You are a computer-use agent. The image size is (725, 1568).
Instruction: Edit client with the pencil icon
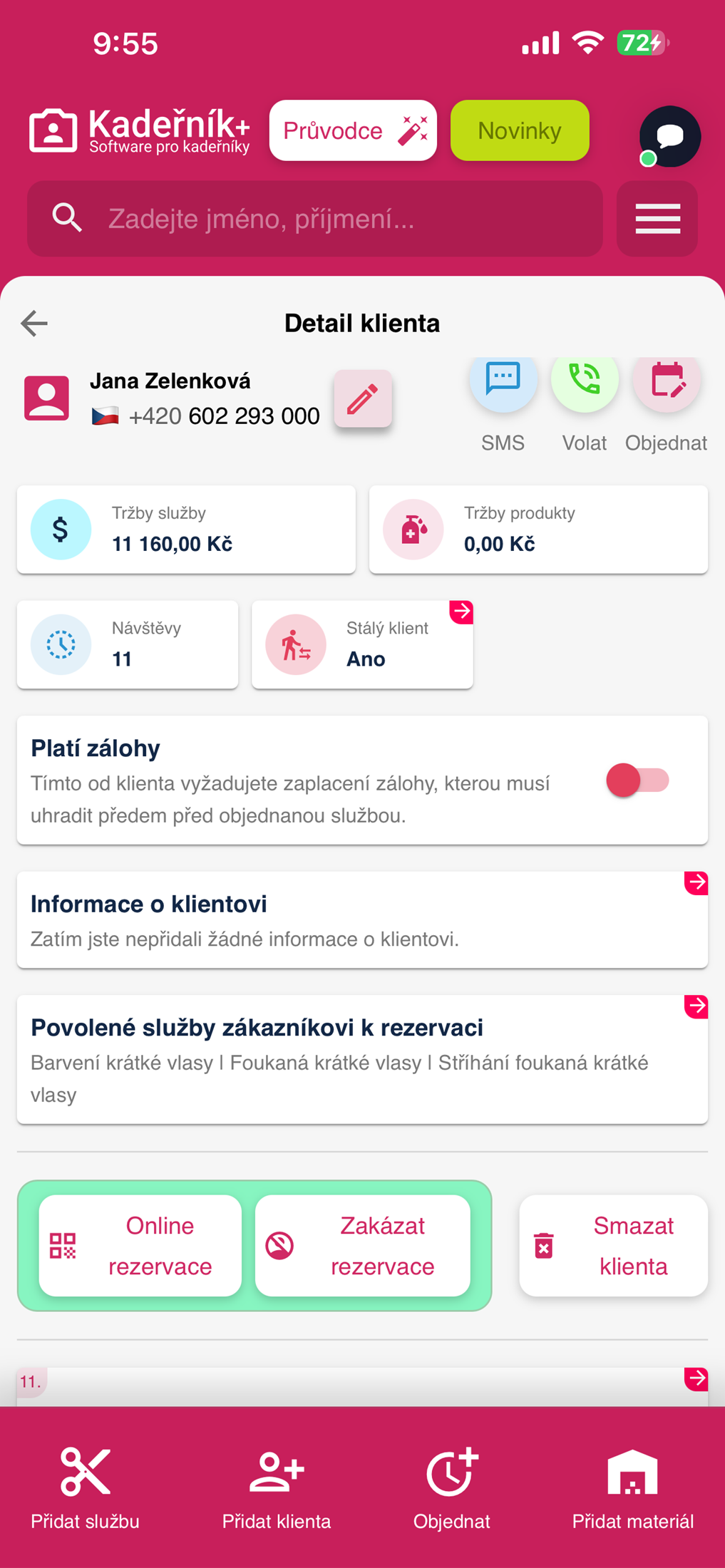pyautogui.click(x=363, y=398)
